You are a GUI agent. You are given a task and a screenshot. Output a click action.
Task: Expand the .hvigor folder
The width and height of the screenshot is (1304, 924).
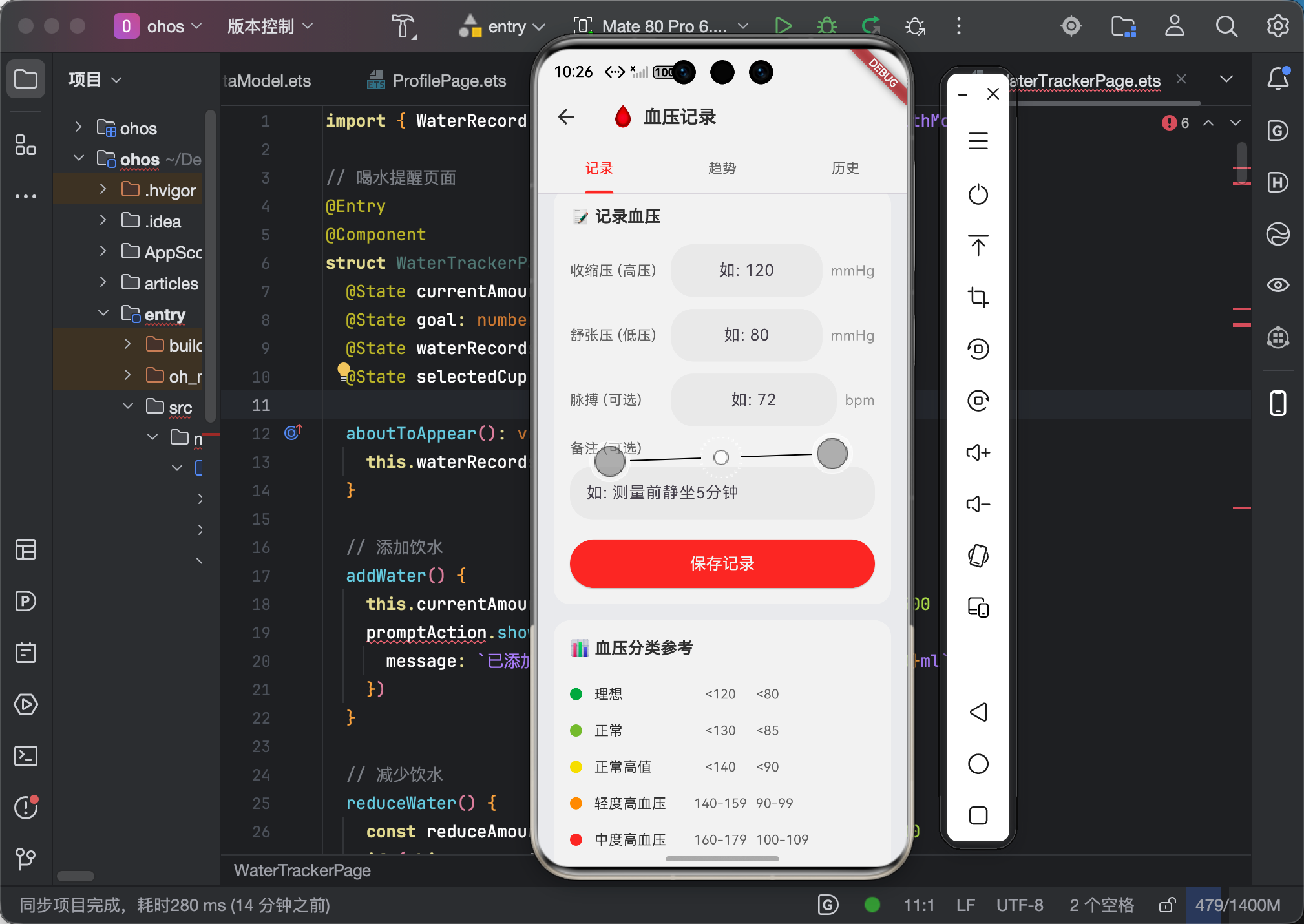click(103, 189)
